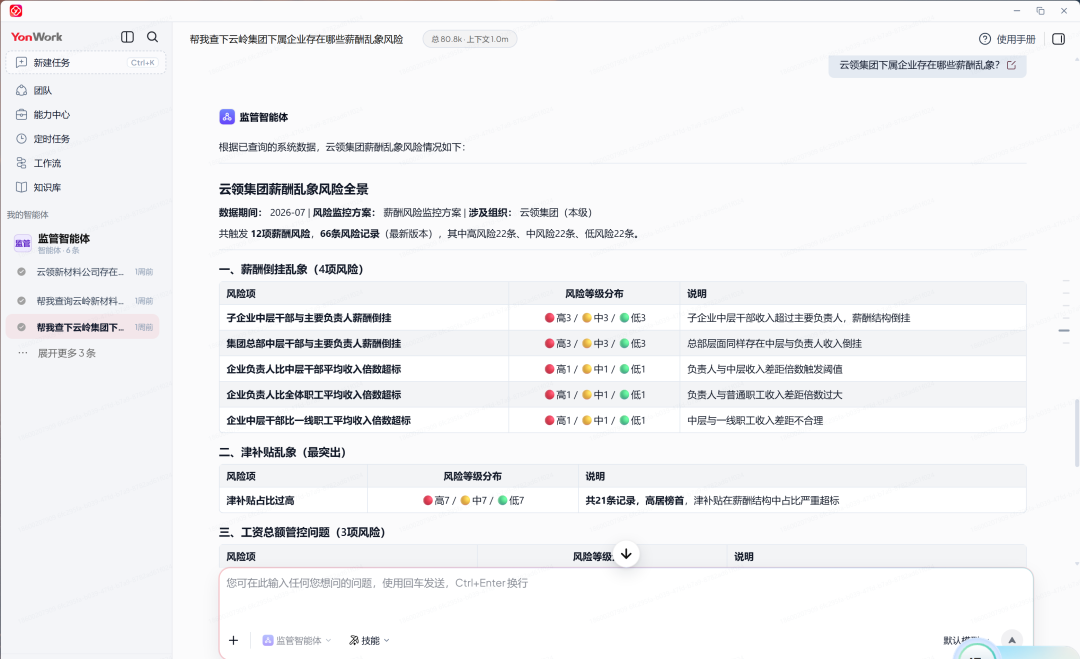Click 企业负责人比中层干部平均收入倍数超标 row
This screenshot has width=1080, height=659.
coord(623,369)
